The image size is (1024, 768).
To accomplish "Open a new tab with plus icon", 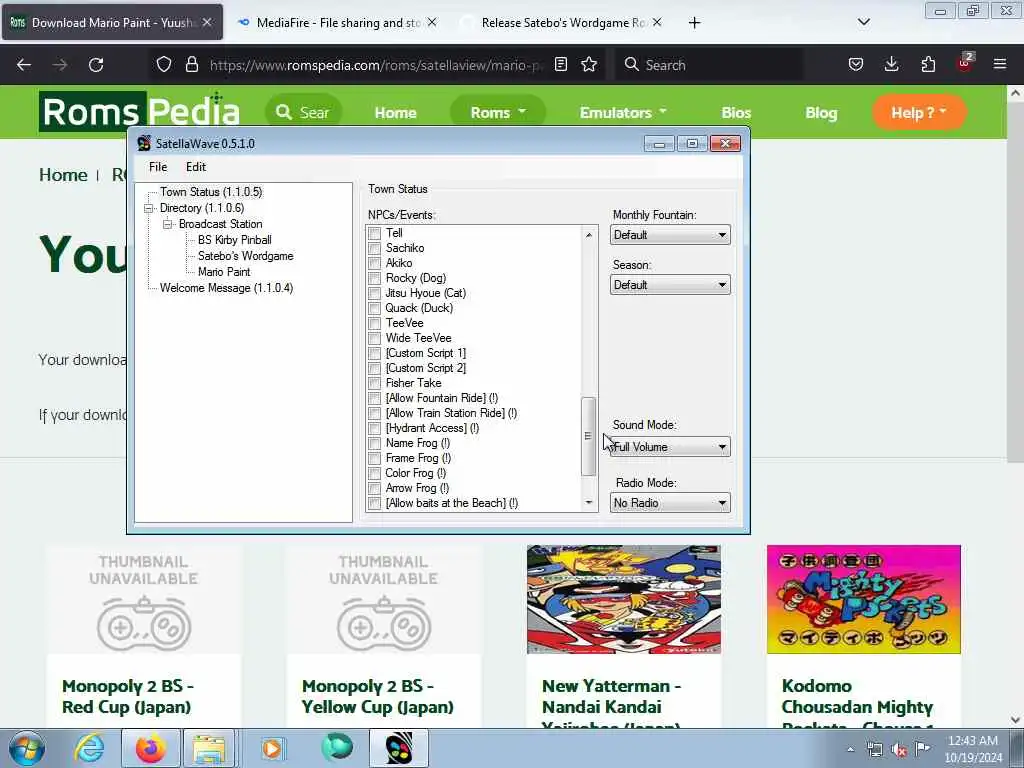I will click(694, 23).
